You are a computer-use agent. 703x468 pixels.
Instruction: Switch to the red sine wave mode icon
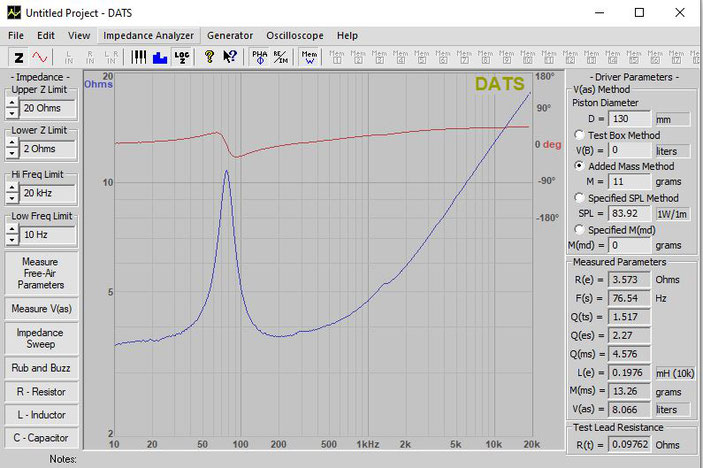(39, 57)
